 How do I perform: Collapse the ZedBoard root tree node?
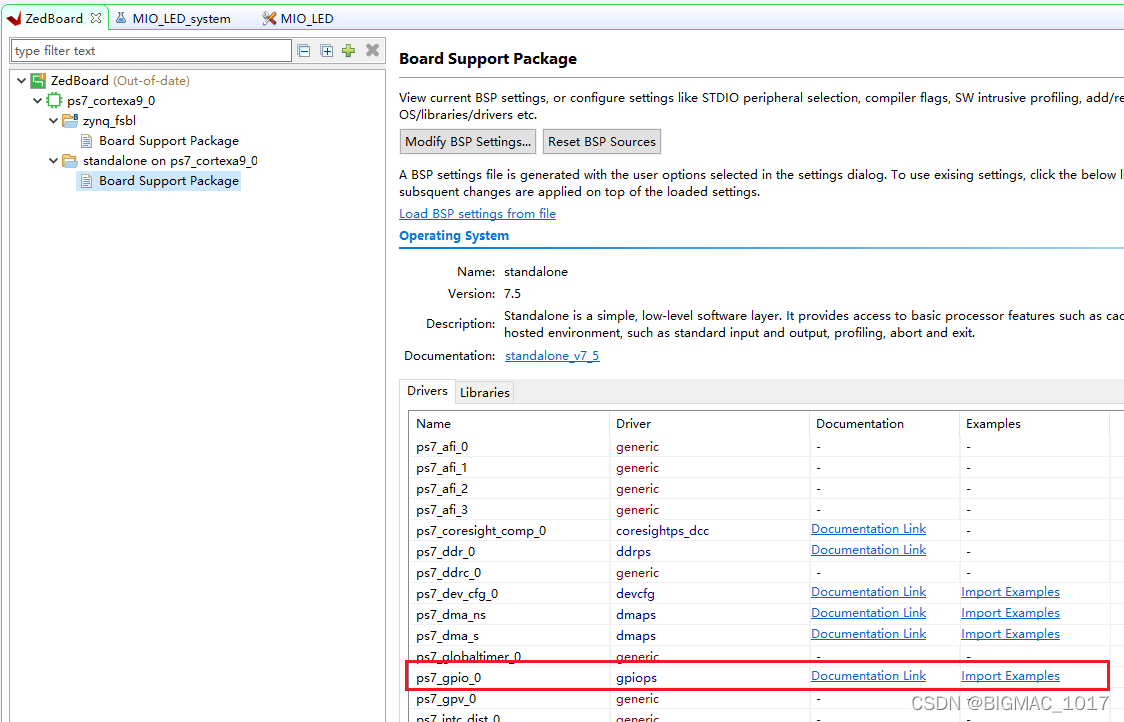coord(22,80)
